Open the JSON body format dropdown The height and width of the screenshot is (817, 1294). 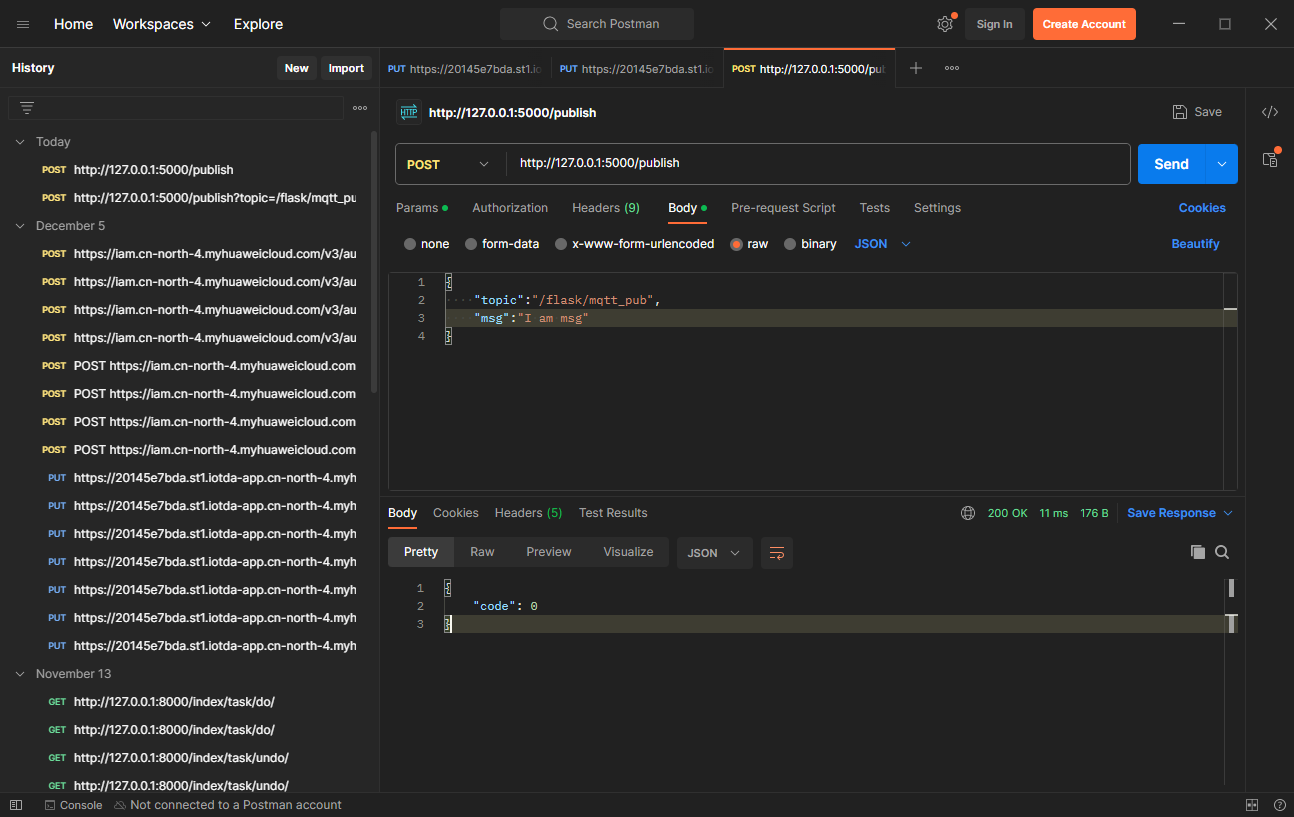pos(883,244)
